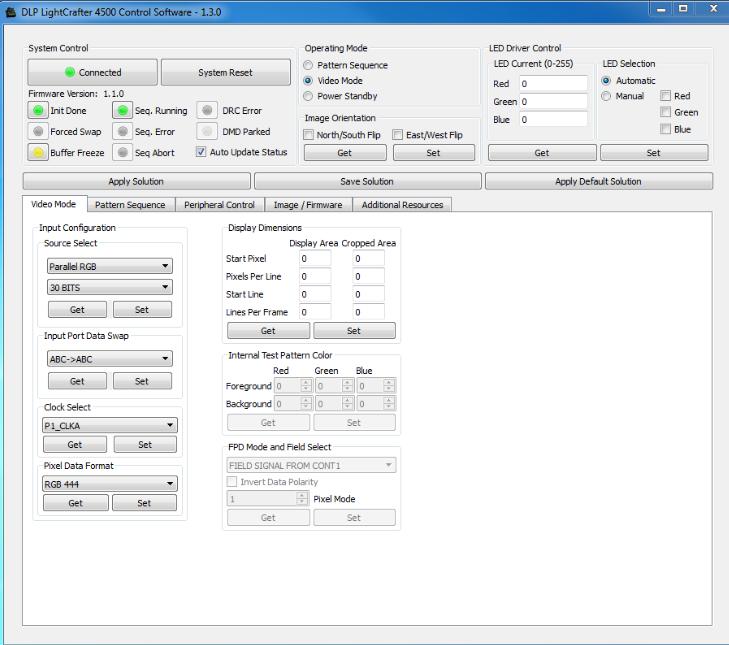Click the yellow Buffer Freeze indicator

(x=38, y=153)
